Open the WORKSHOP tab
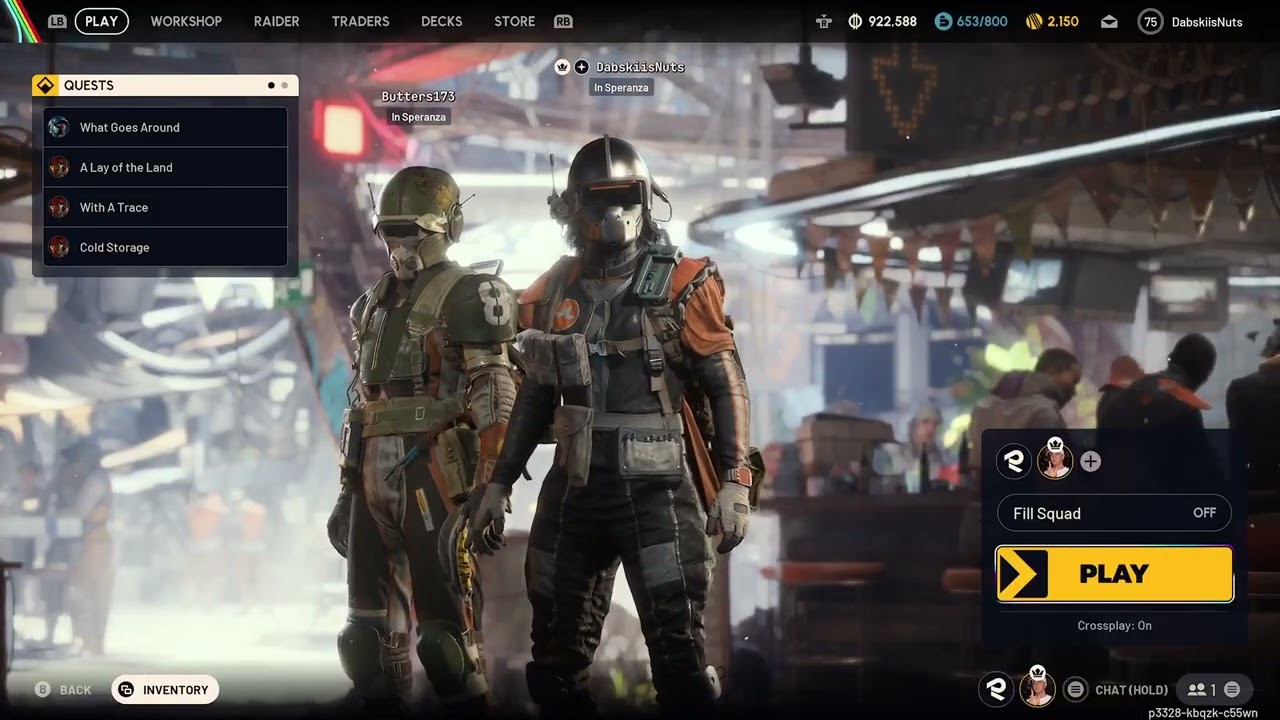This screenshot has height=720, width=1280. click(x=186, y=21)
